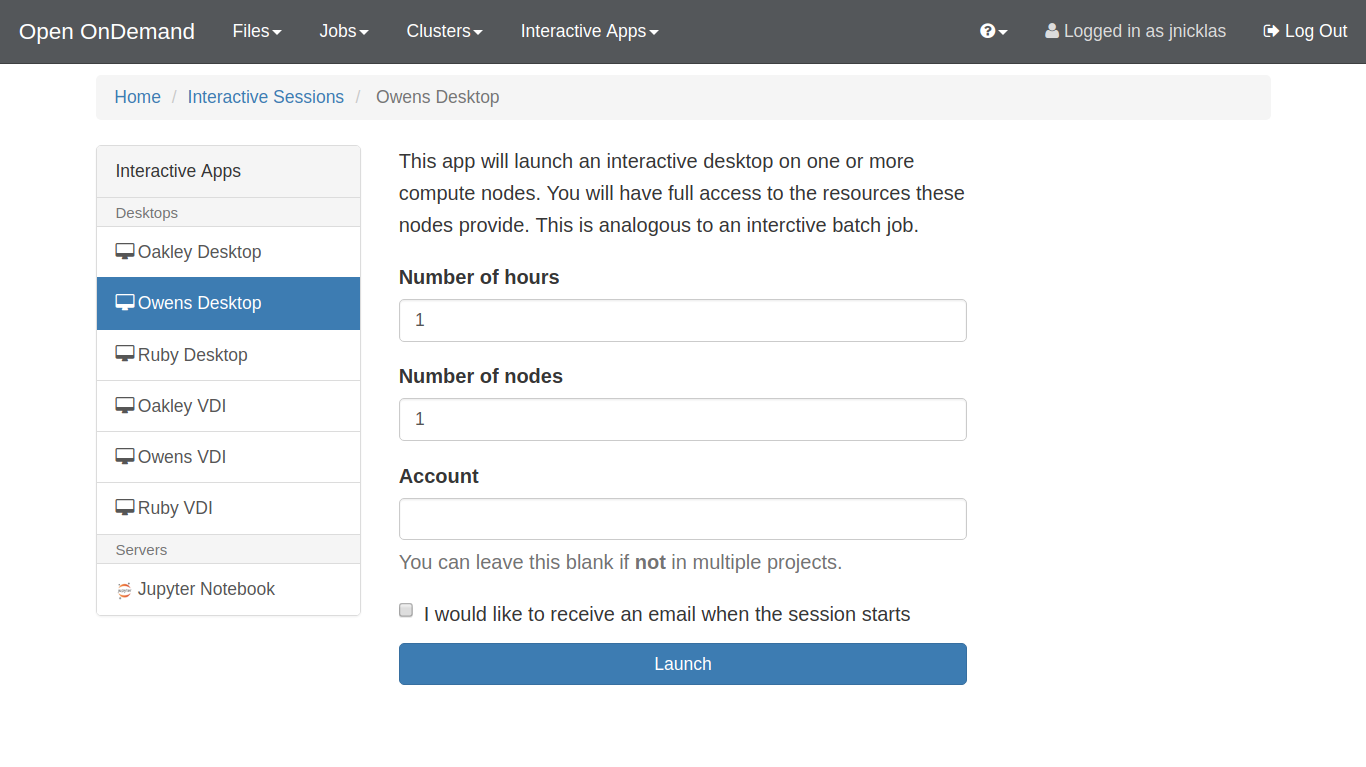
Task: Enable email notification when session starts
Action: (x=406, y=610)
